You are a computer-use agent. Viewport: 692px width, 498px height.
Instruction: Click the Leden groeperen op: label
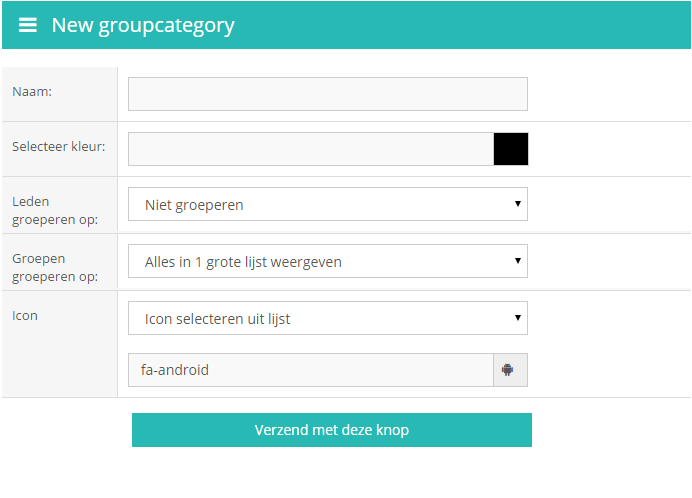pos(55,211)
